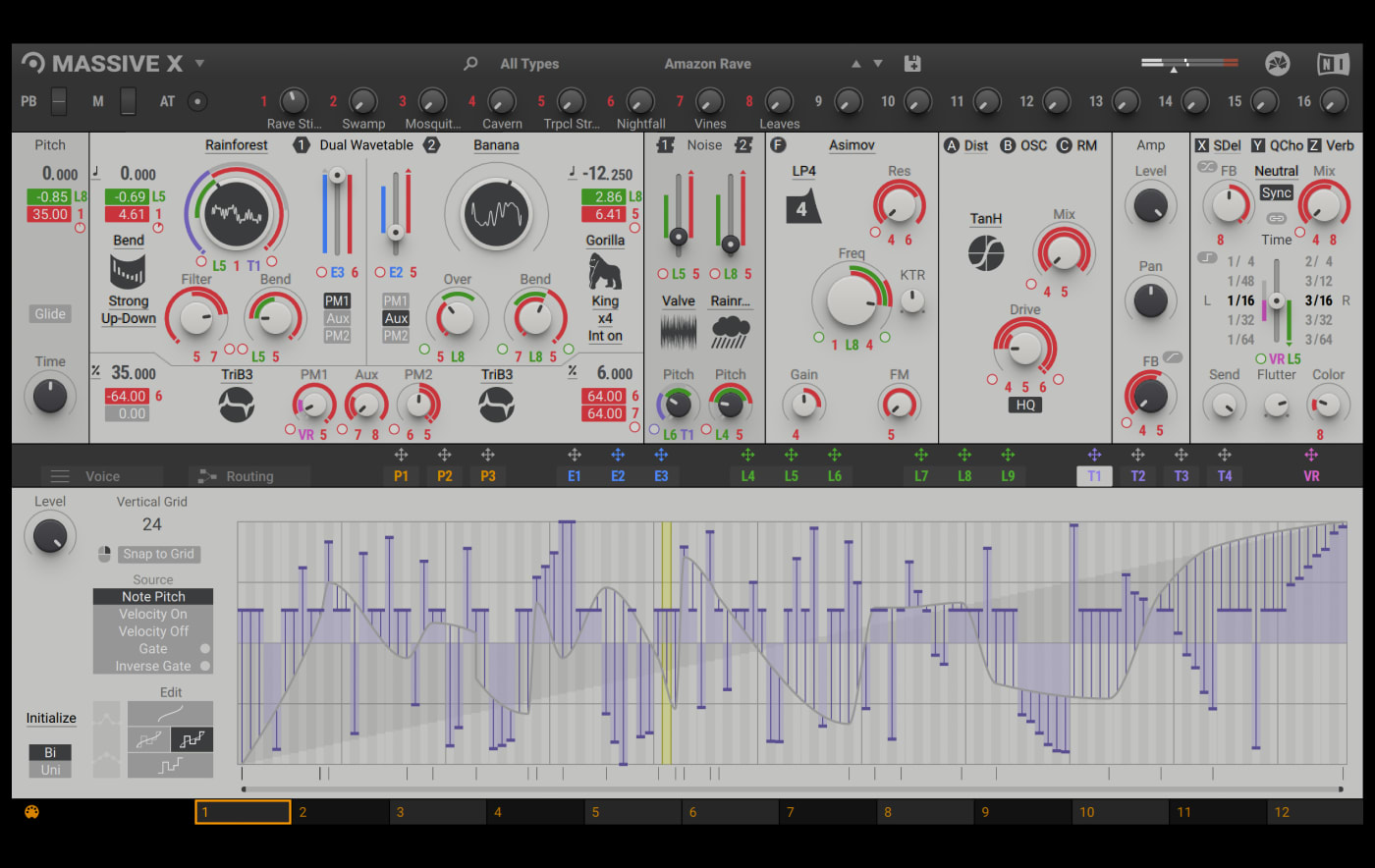Open the Neutral delay mode menu
The width and height of the screenshot is (1375, 868).
pyautogui.click(x=1276, y=171)
